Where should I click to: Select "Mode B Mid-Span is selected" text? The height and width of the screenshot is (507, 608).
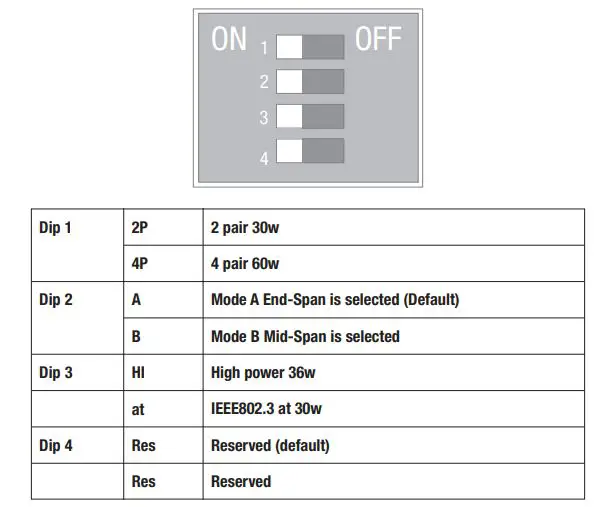(305, 336)
